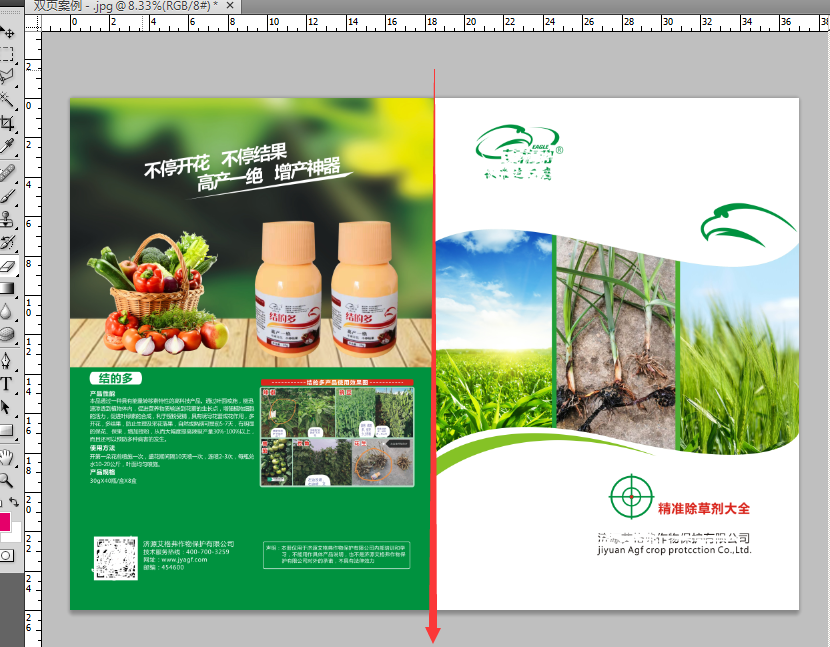The width and height of the screenshot is (830, 647).
Task: Click the vertical ruler at mark 14
Action: [30, 386]
